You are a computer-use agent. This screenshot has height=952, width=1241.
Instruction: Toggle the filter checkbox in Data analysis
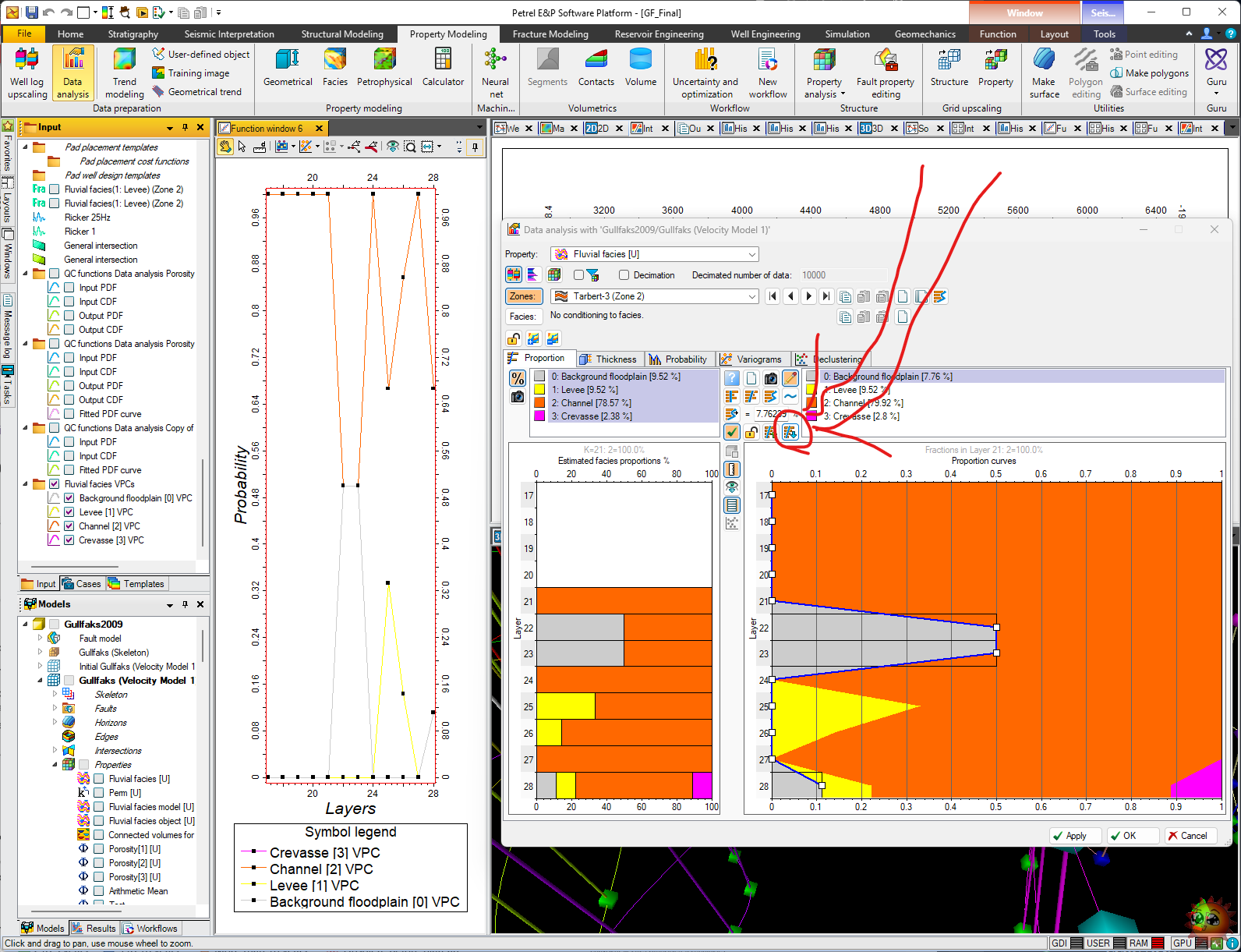[578, 275]
